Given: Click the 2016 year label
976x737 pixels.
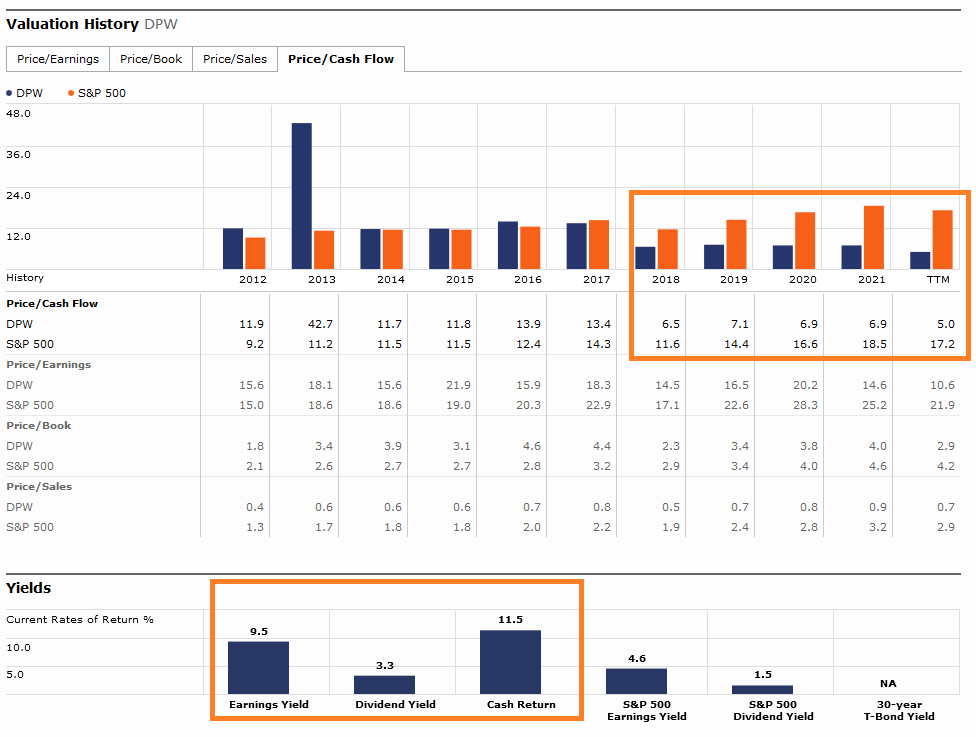Looking at the screenshot, I should coord(528,279).
